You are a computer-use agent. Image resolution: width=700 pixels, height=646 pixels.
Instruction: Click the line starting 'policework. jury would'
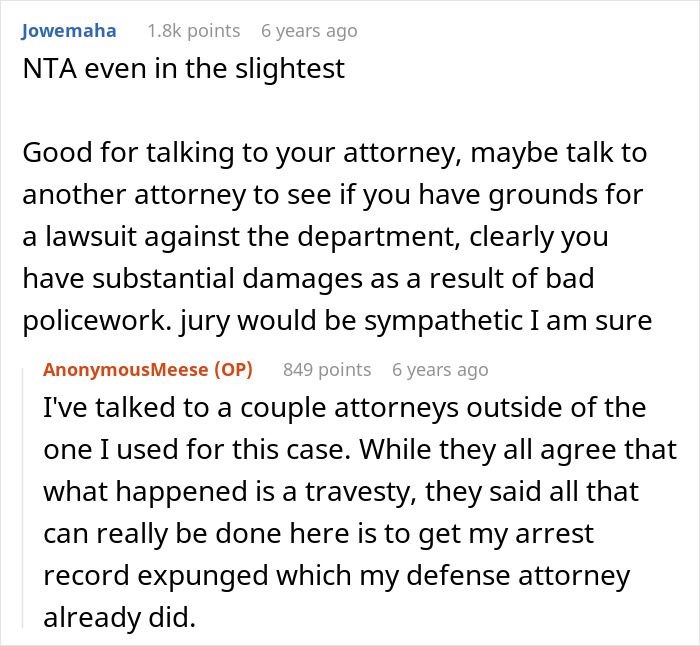pos(337,321)
